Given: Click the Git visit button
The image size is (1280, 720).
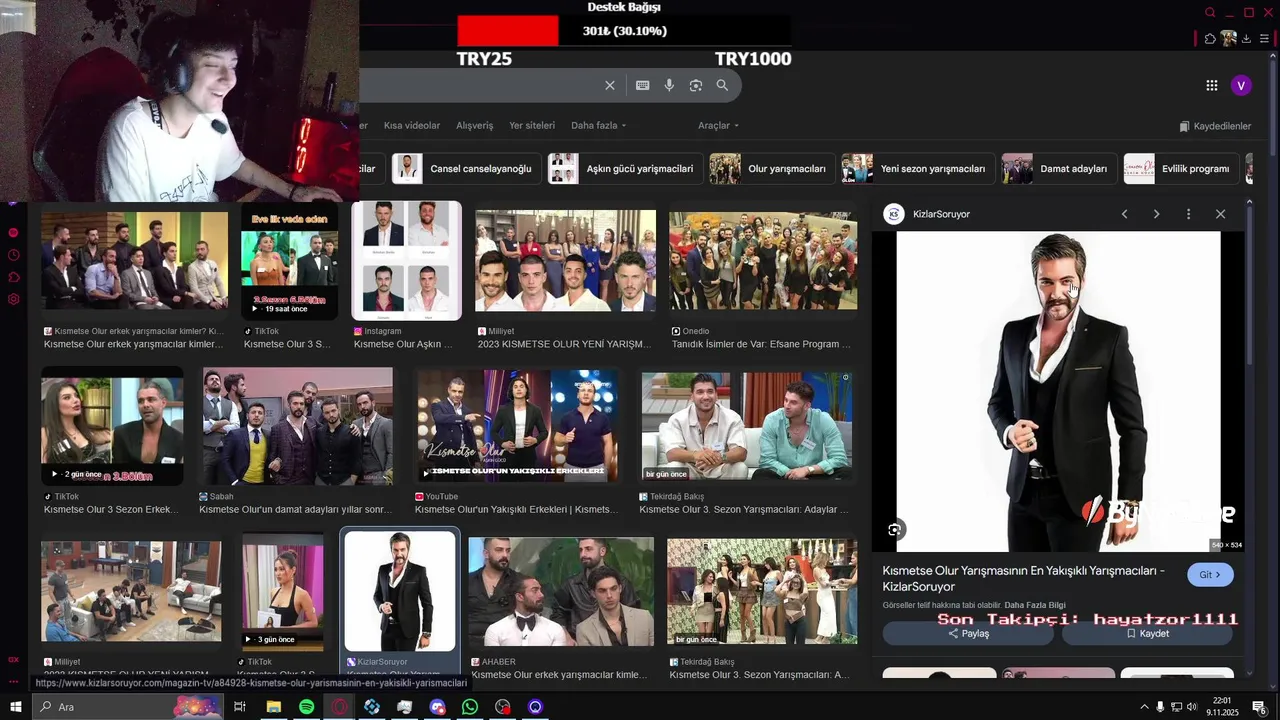Looking at the screenshot, I should (1210, 575).
